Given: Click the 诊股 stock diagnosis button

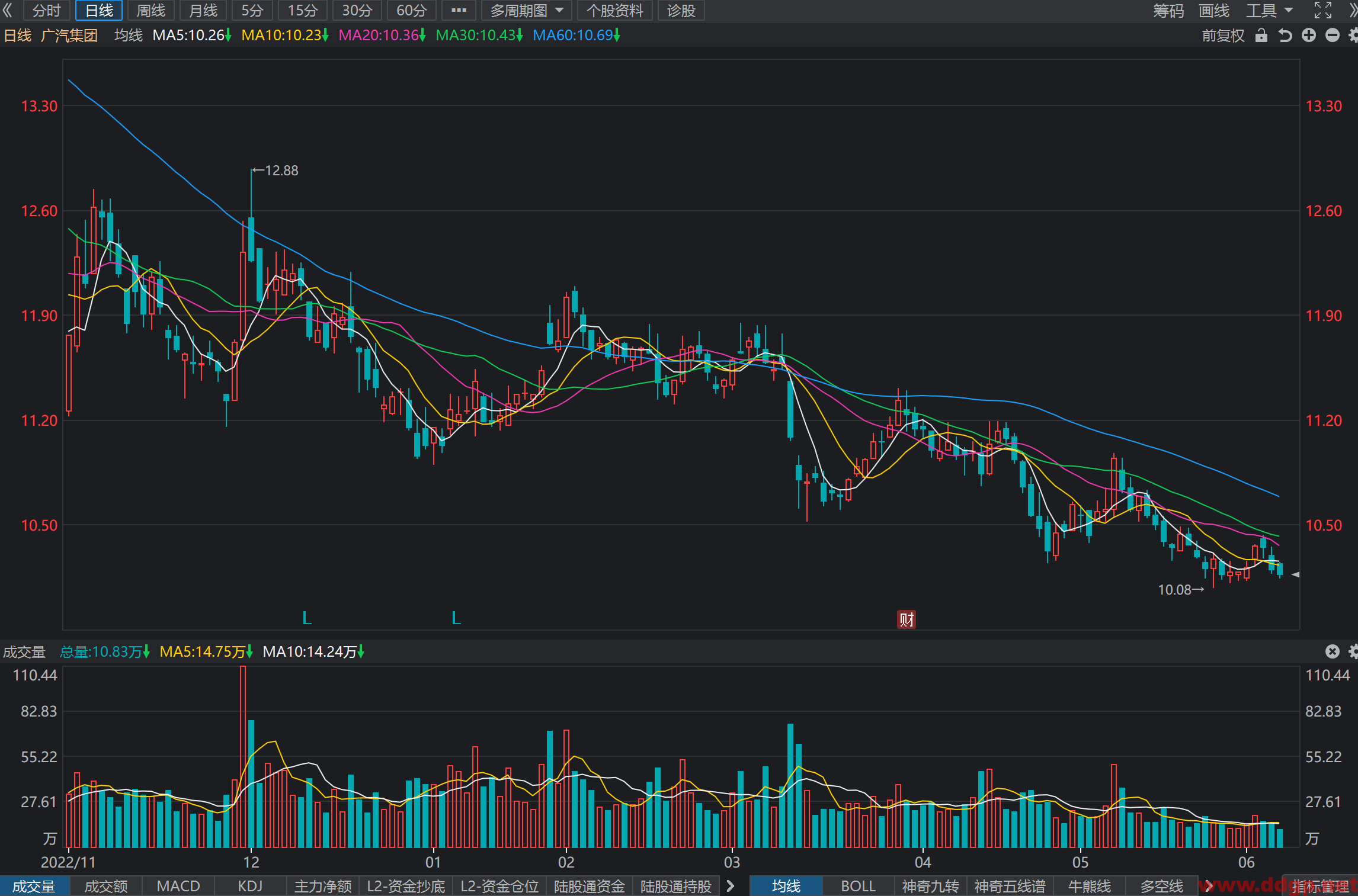Looking at the screenshot, I should (681, 10).
